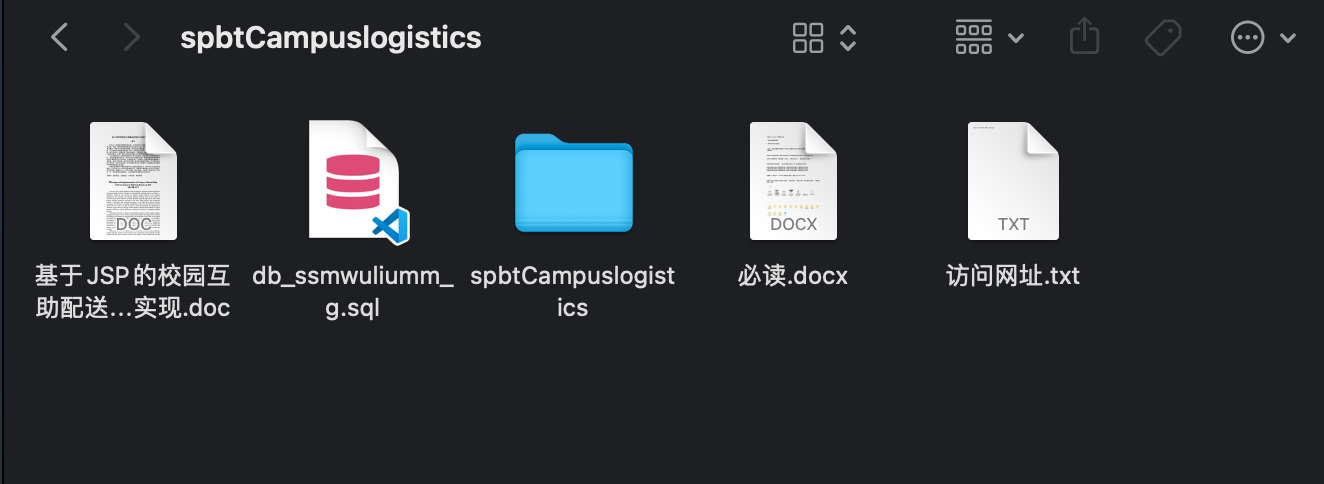This screenshot has height=484, width=1324.
Task: Click the 基于JSP的校园互助配送 doc filename label
Action: [x=133, y=292]
